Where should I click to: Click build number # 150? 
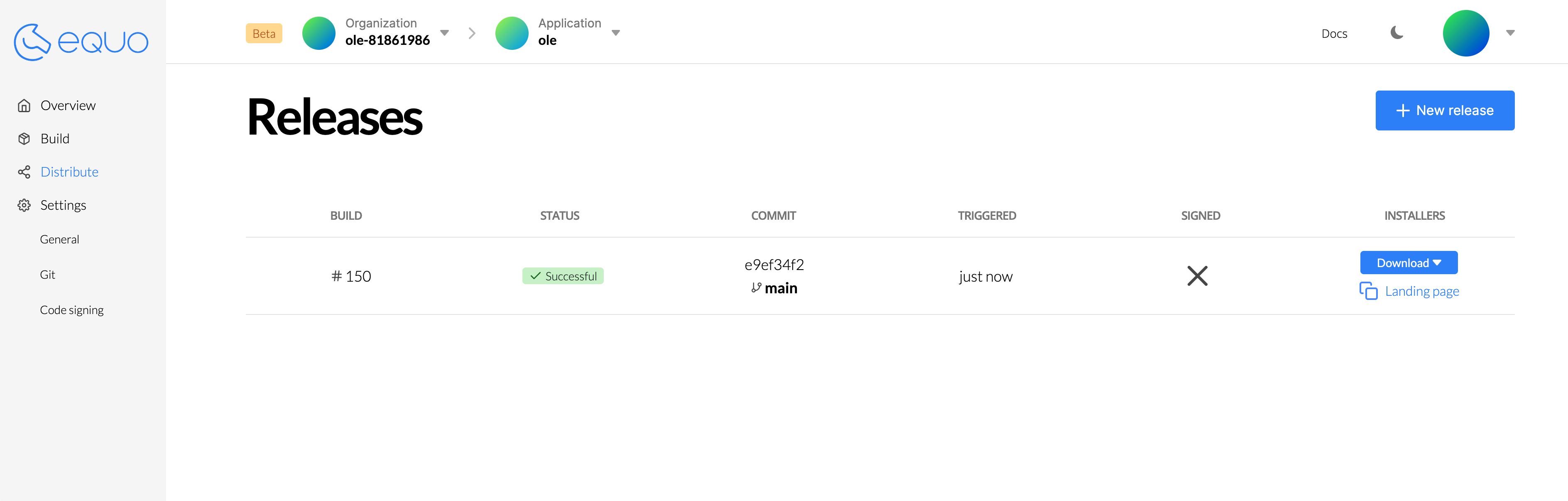pos(351,277)
